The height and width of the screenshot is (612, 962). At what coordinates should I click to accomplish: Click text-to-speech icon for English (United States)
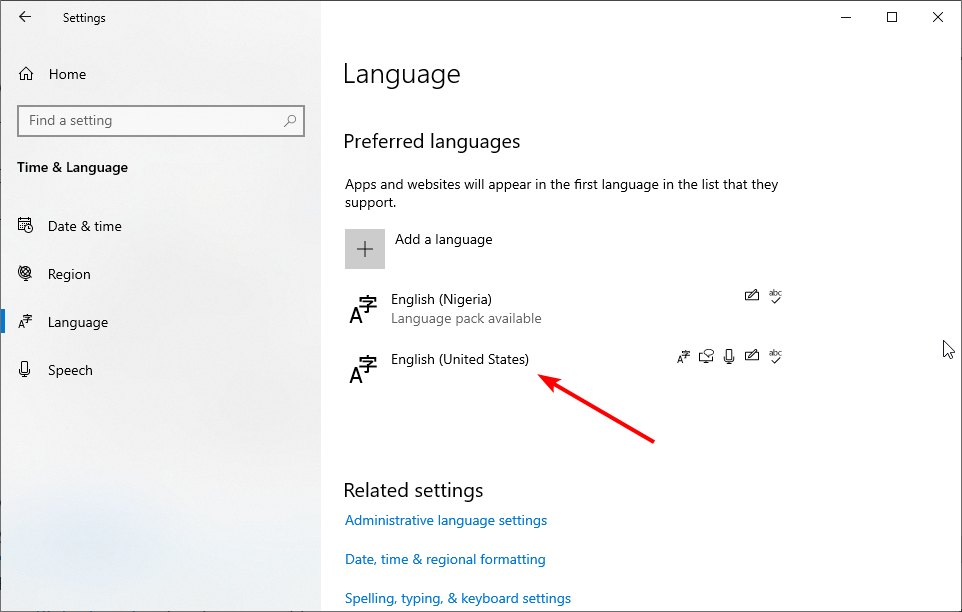(x=706, y=356)
